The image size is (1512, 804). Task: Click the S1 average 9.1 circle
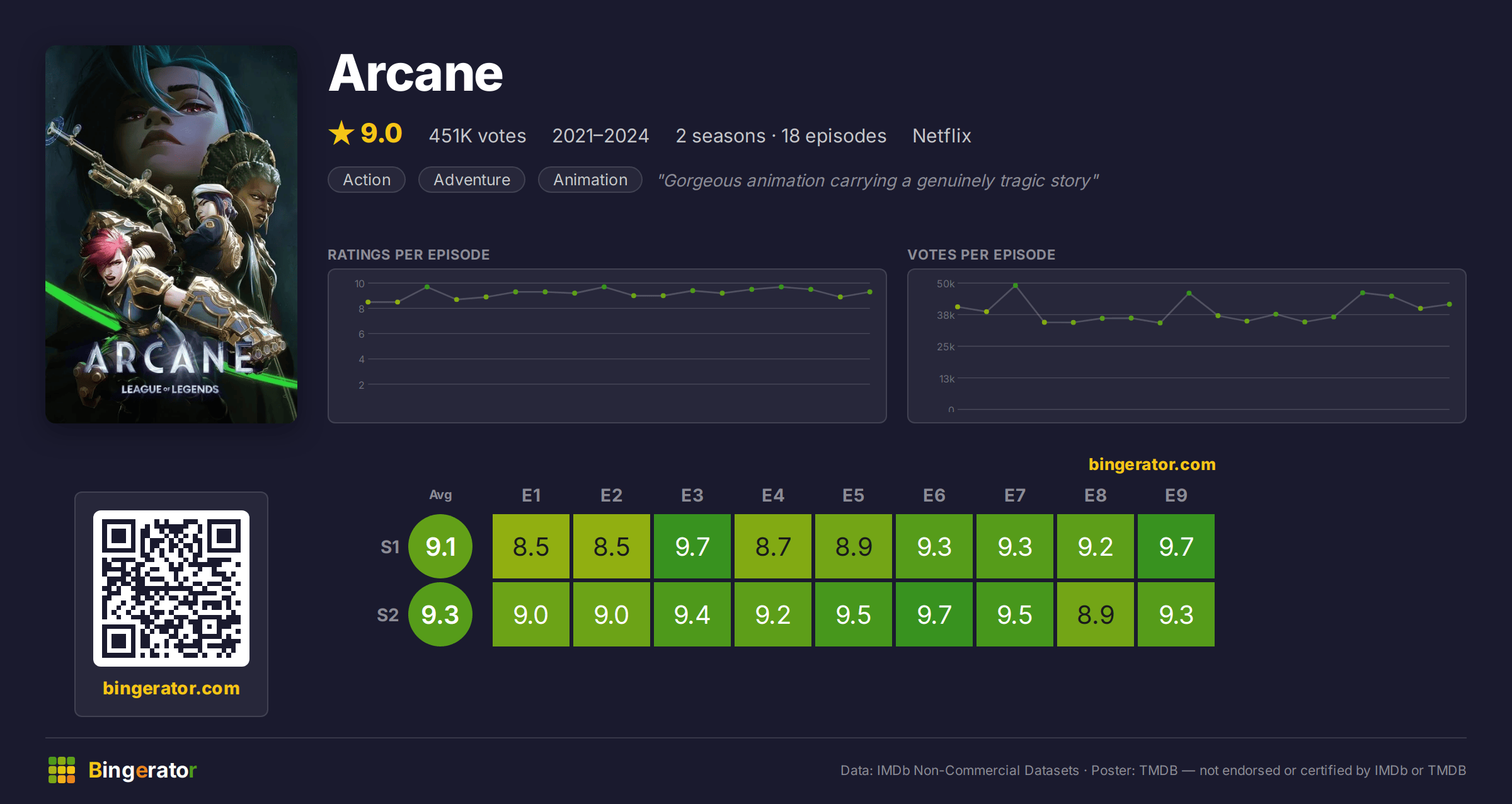coord(440,546)
